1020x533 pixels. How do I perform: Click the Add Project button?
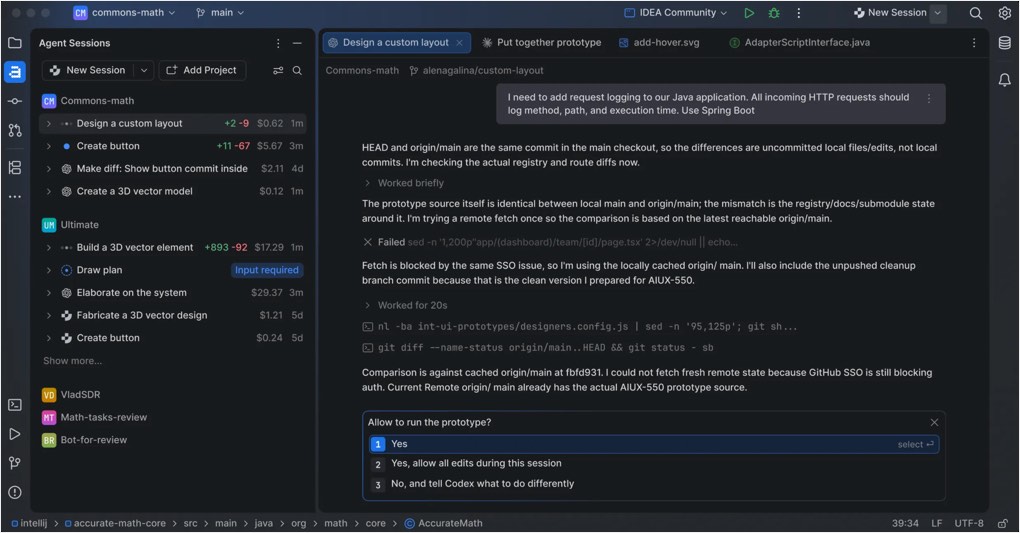202,70
